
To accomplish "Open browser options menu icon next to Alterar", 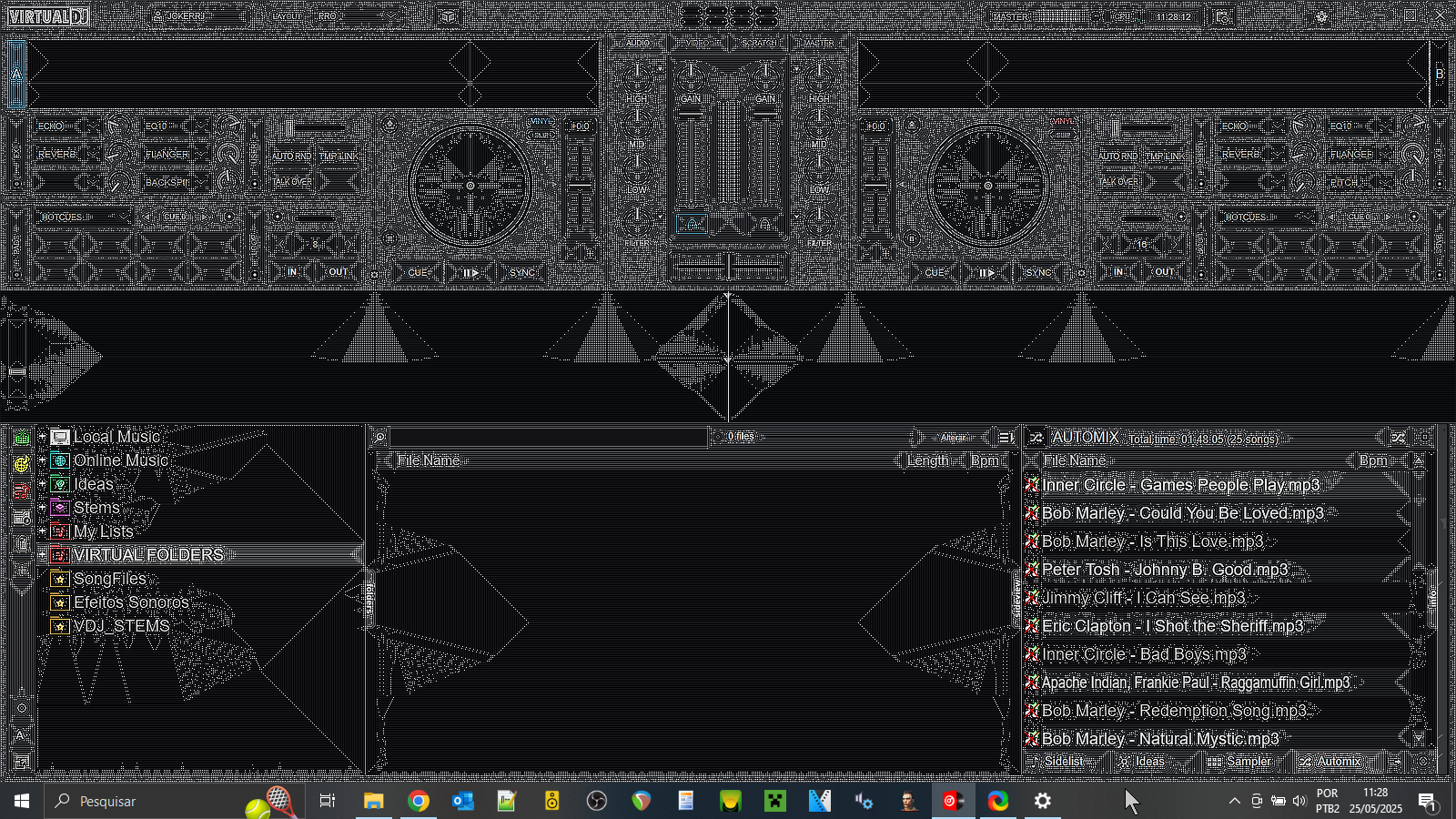I will pyautogui.click(x=1006, y=438).
